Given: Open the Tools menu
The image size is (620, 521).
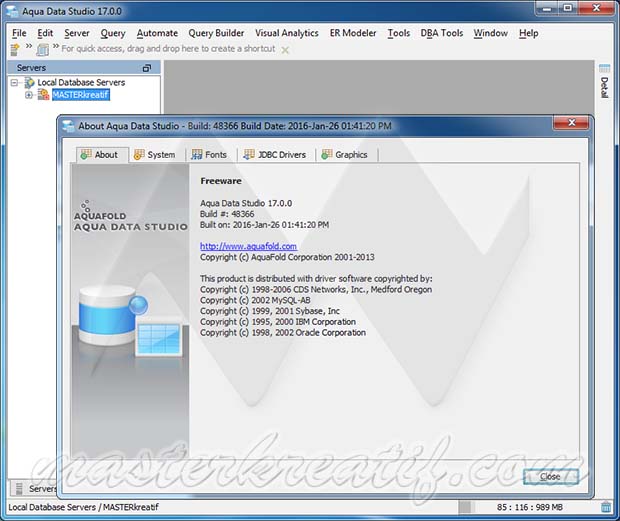Looking at the screenshot, I should [x=399, y=33].
